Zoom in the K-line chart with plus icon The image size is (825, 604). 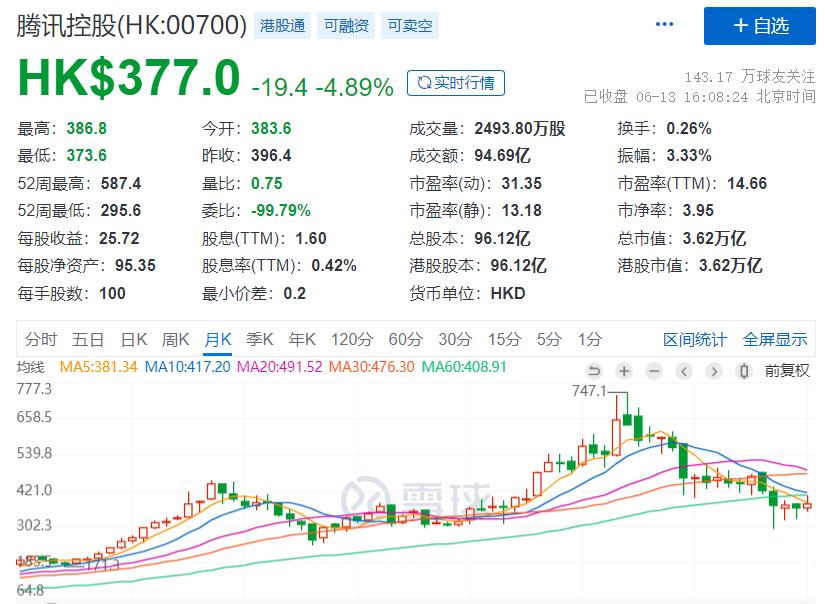[624, 370]
